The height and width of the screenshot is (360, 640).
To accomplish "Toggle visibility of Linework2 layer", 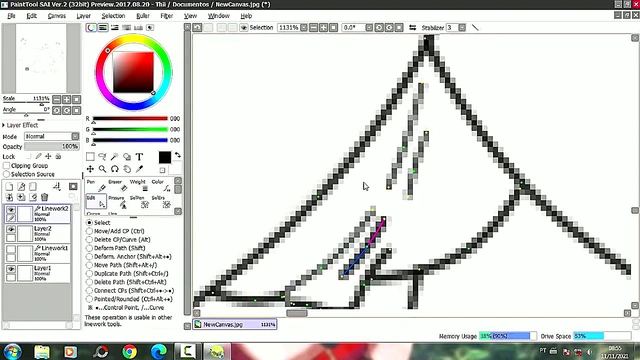I will pos(11,210).
